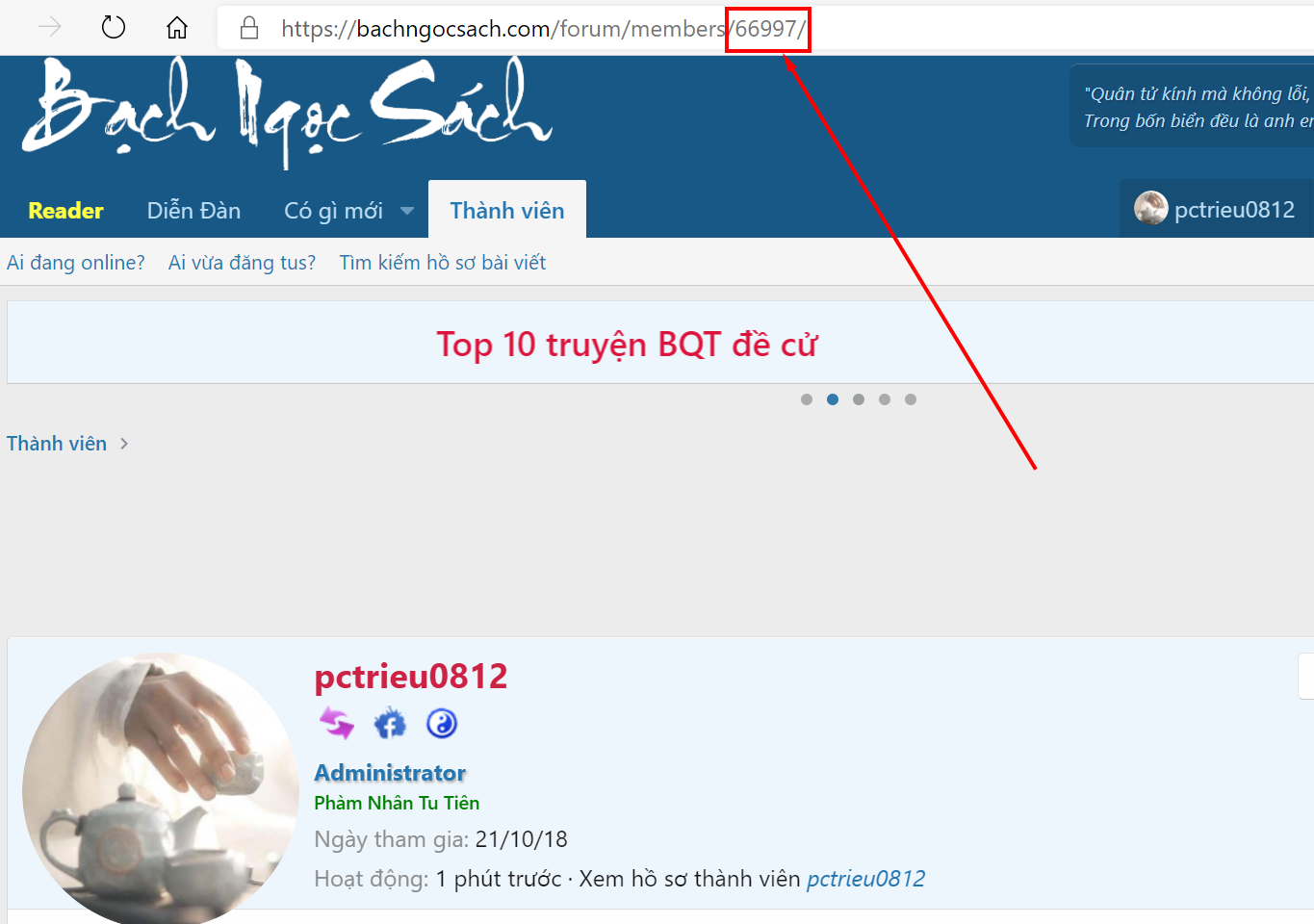Select the last carousel dot
Image resolution: width=1314 pixels, height=924 pixels.
point(911,399)
